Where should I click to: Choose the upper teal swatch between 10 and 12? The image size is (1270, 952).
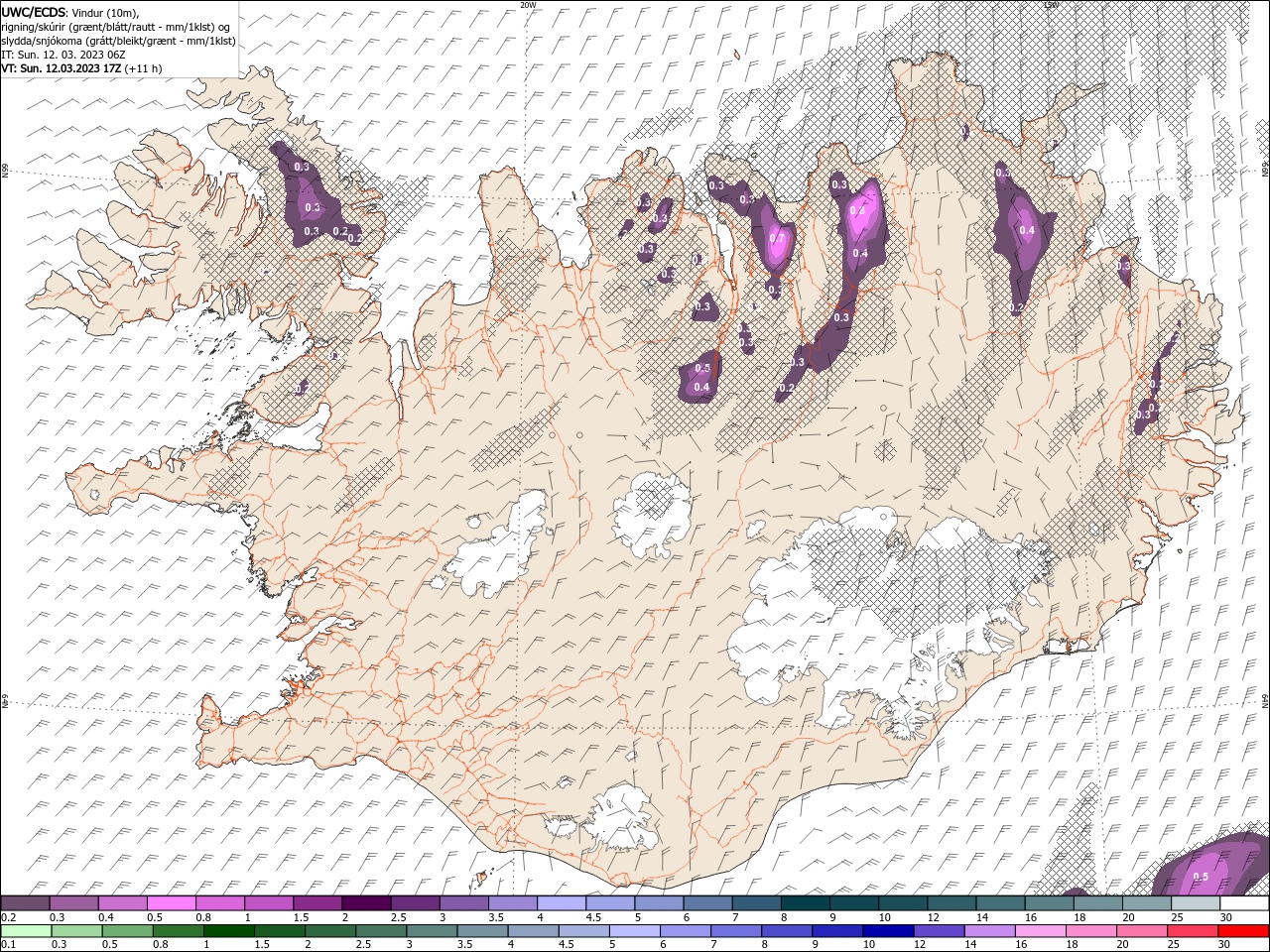[x=901, y=903]
